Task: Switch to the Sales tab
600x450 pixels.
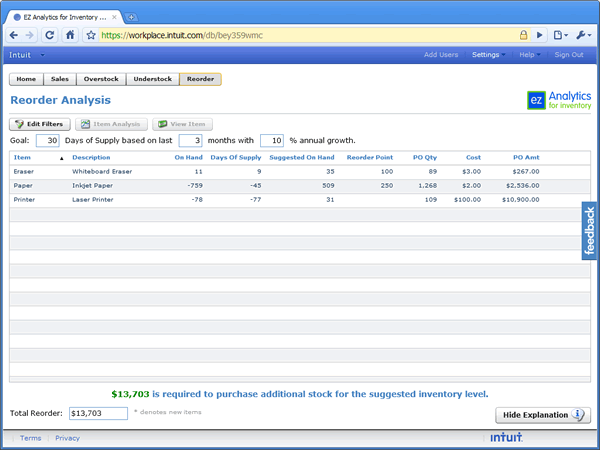Action: tap(60, 79)
